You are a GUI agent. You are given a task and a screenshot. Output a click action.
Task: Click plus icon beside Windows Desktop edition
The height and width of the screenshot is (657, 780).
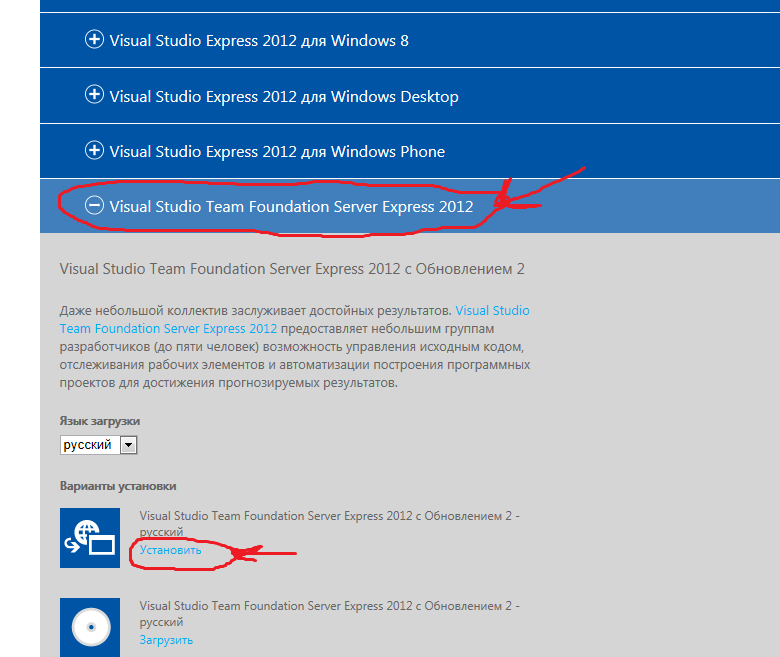(94, 94)
